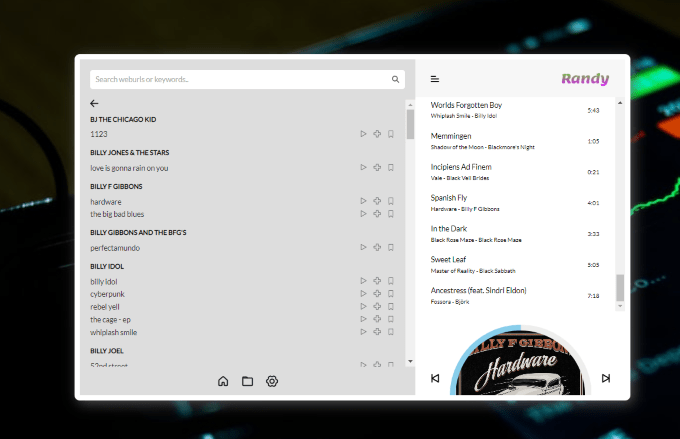Add hardware album to the queue
The height and width of the screenshot is (439, 680).
click(x=377, y=201)
